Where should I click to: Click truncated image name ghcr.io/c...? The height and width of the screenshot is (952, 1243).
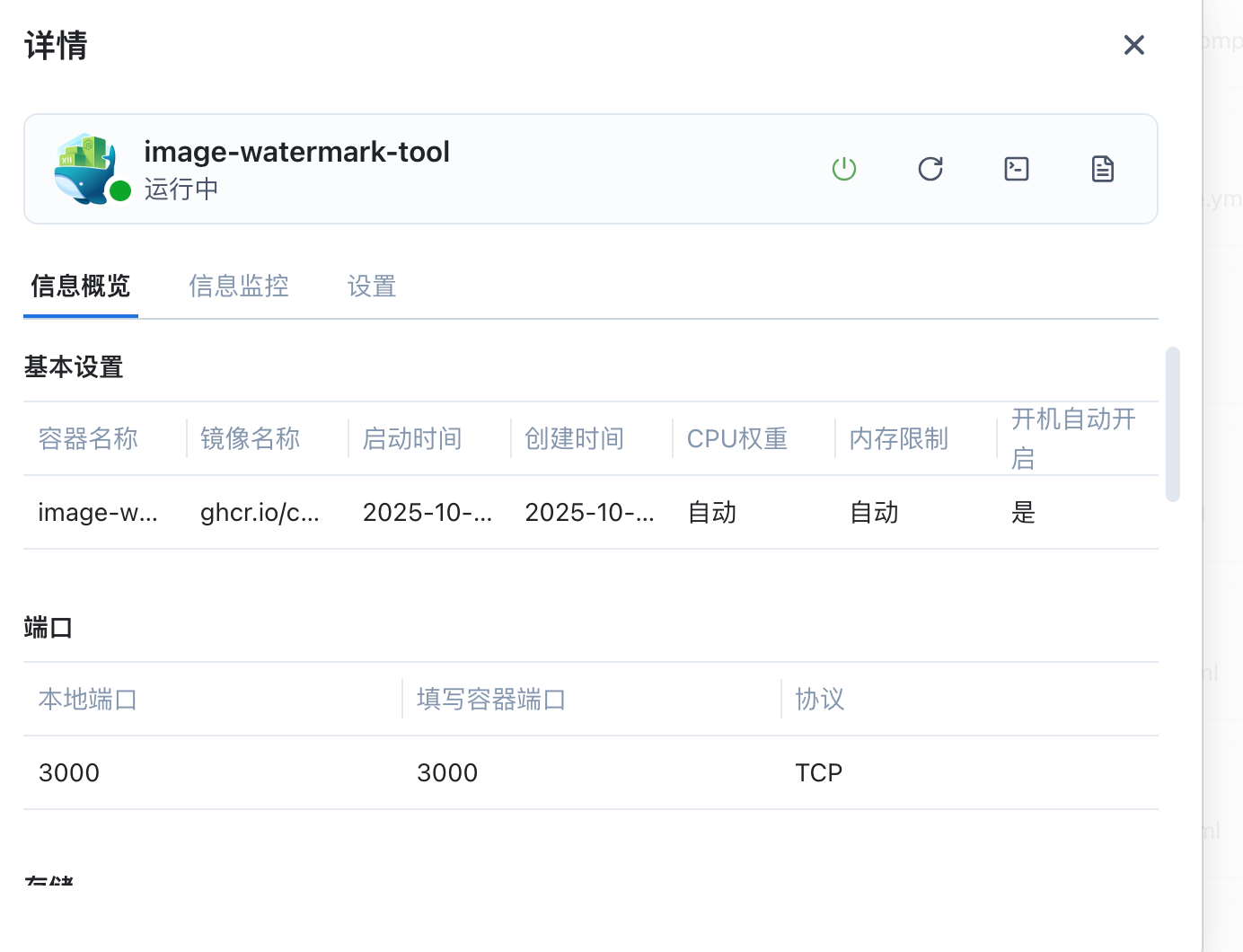pyautogui.click(x=260, y=513)
